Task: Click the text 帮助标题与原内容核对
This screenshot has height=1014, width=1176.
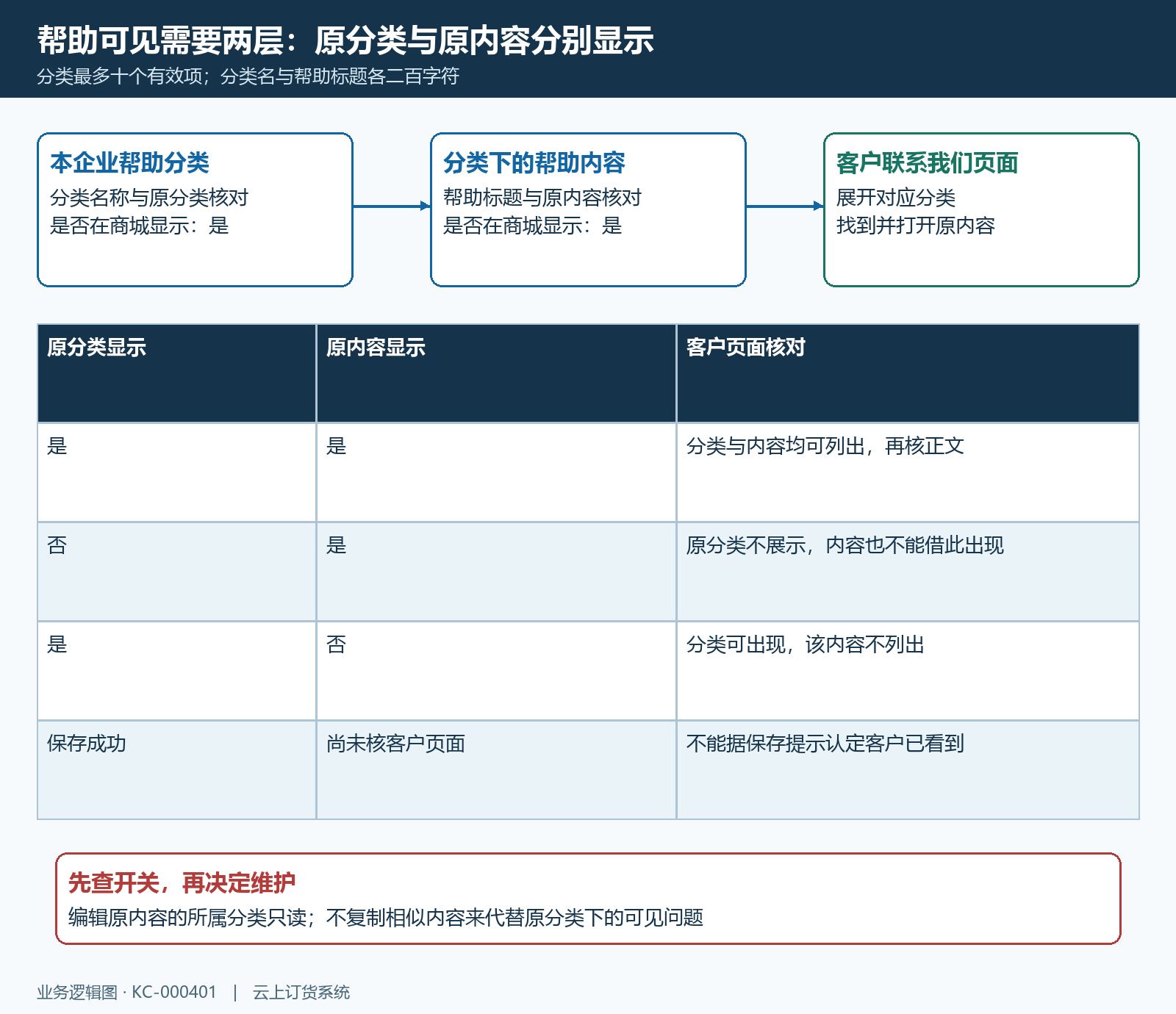Action: 542,198
